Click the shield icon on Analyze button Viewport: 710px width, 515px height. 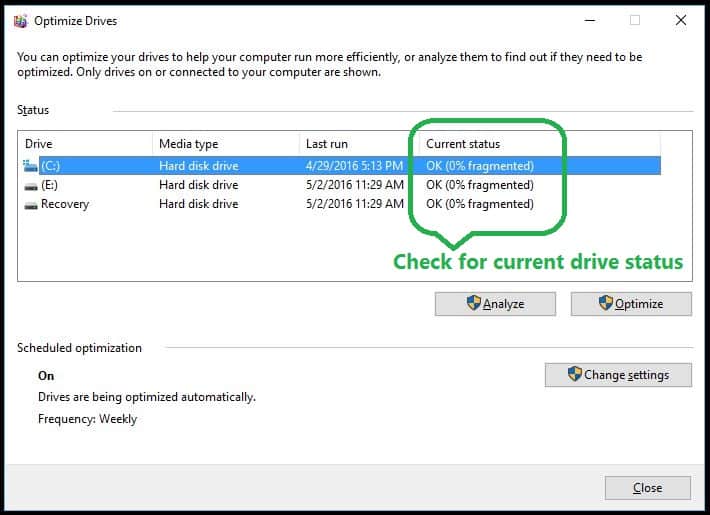point(474,304)
